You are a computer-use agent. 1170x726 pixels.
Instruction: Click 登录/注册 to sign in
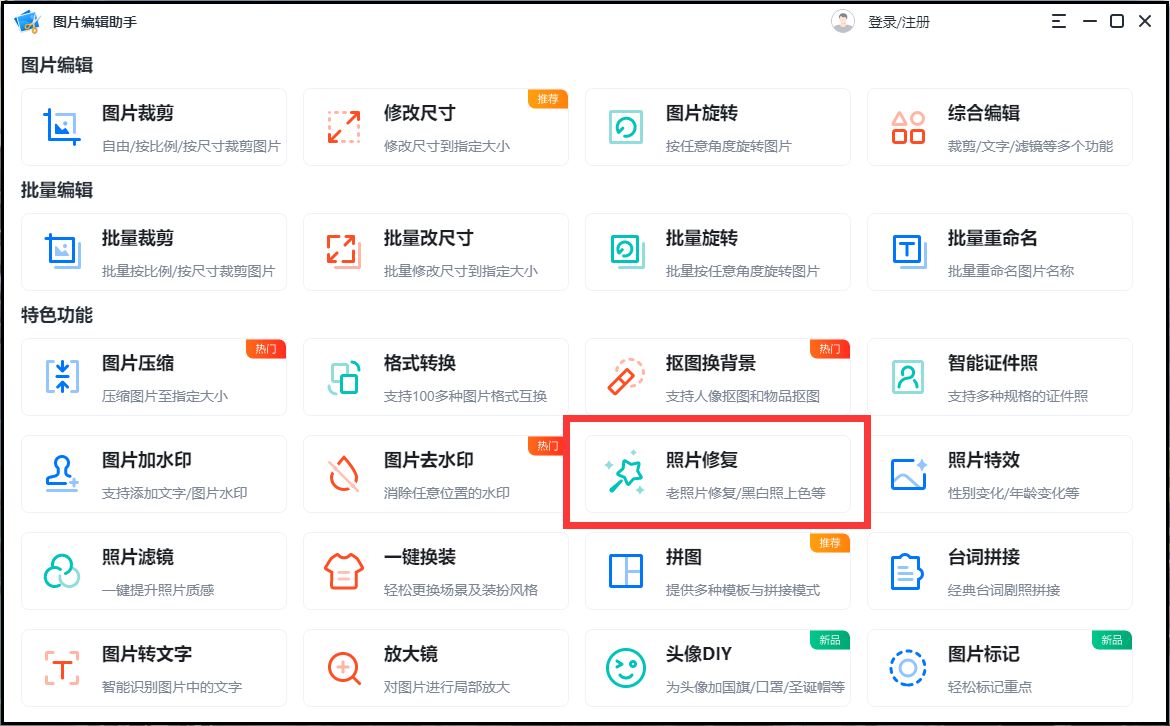[898, 20]
